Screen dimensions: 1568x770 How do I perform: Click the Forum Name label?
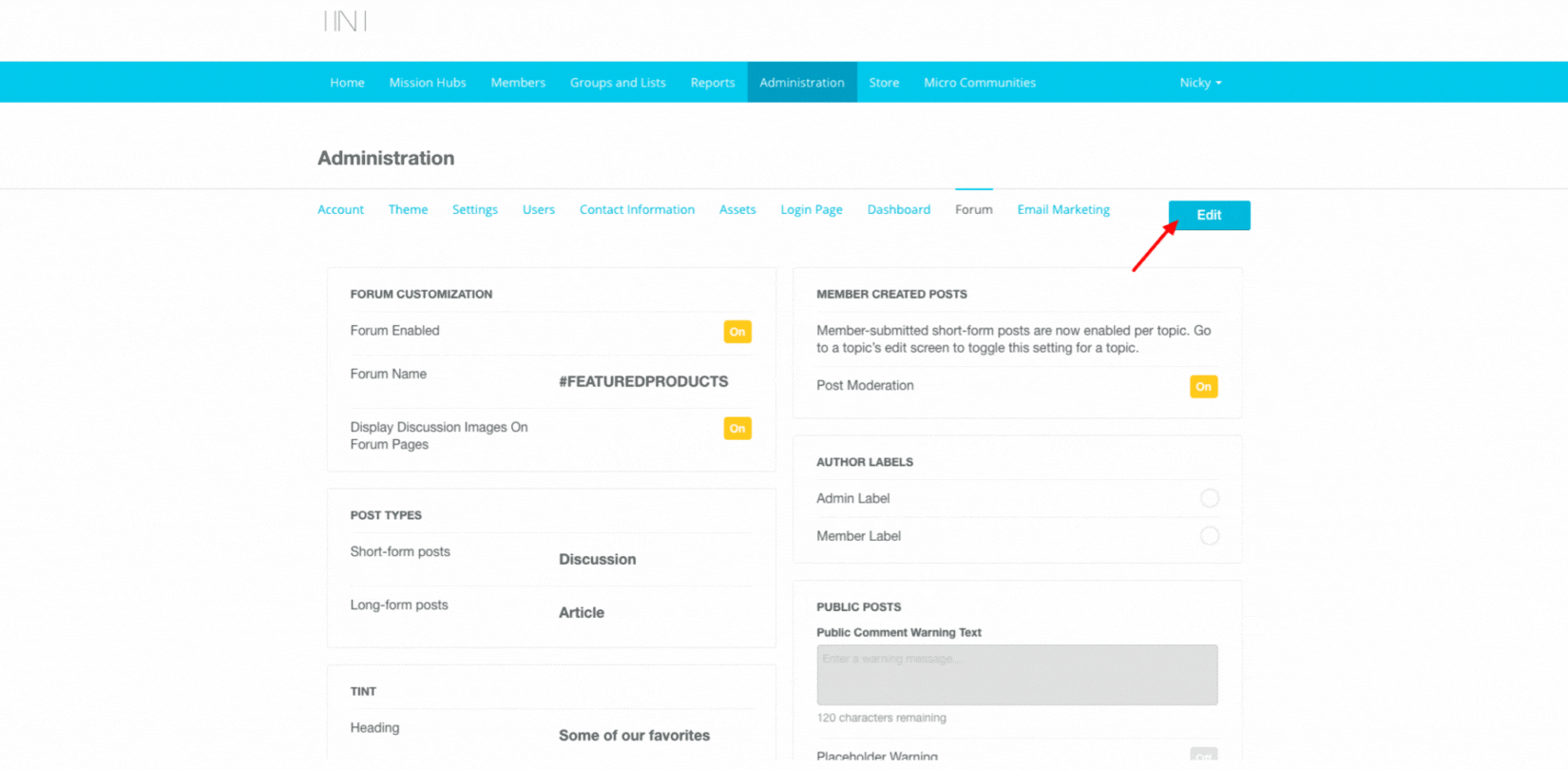388,374
